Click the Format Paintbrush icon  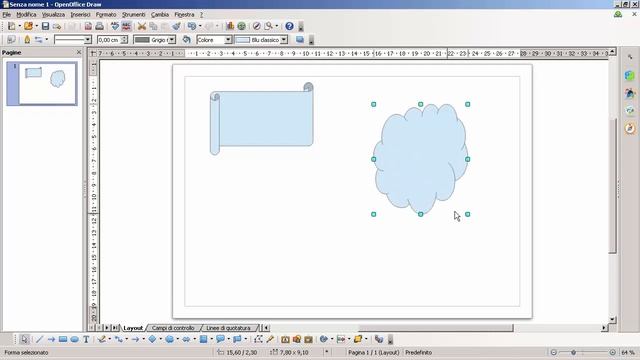[176, 26]
